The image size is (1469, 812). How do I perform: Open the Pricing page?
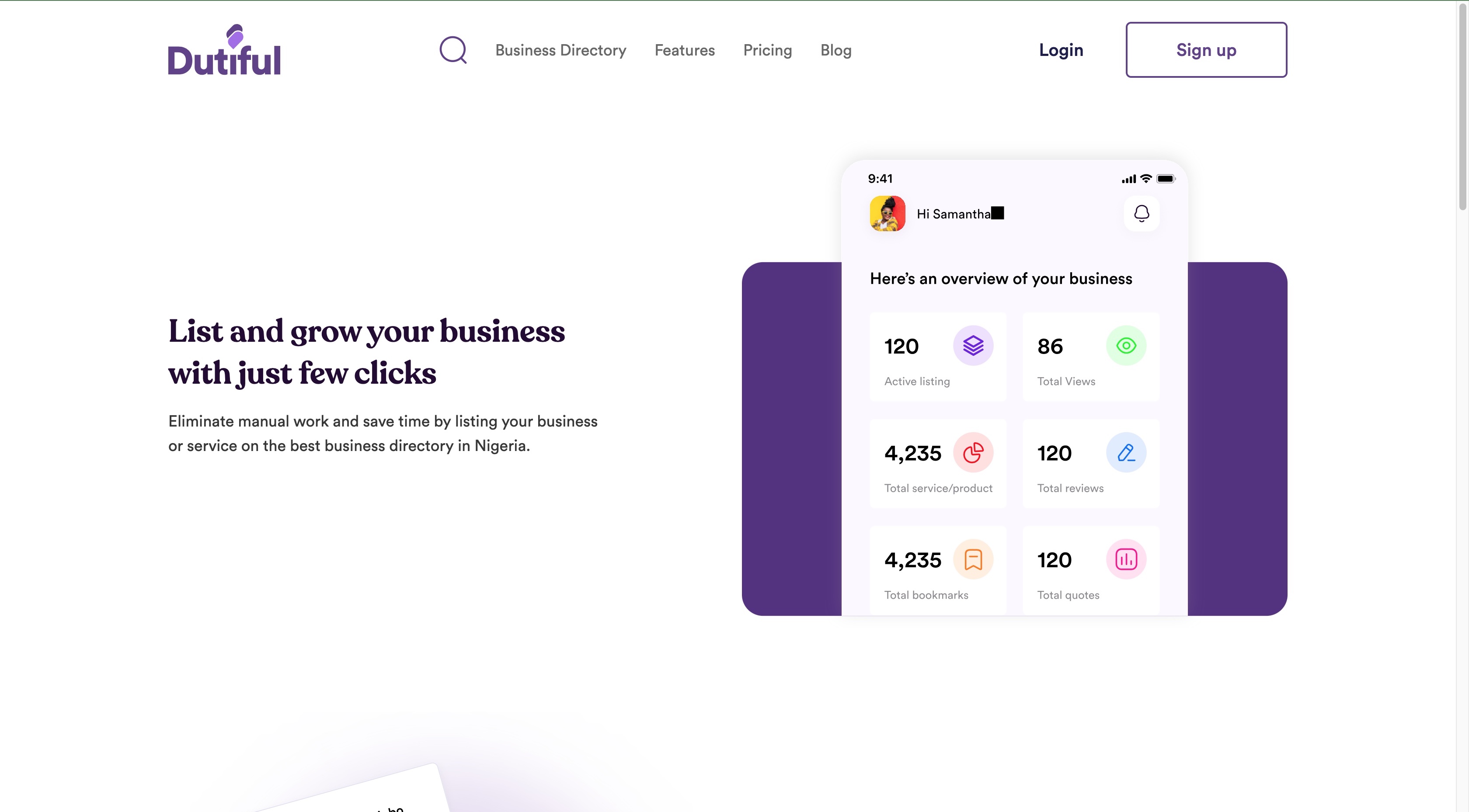tap(767, 50)
